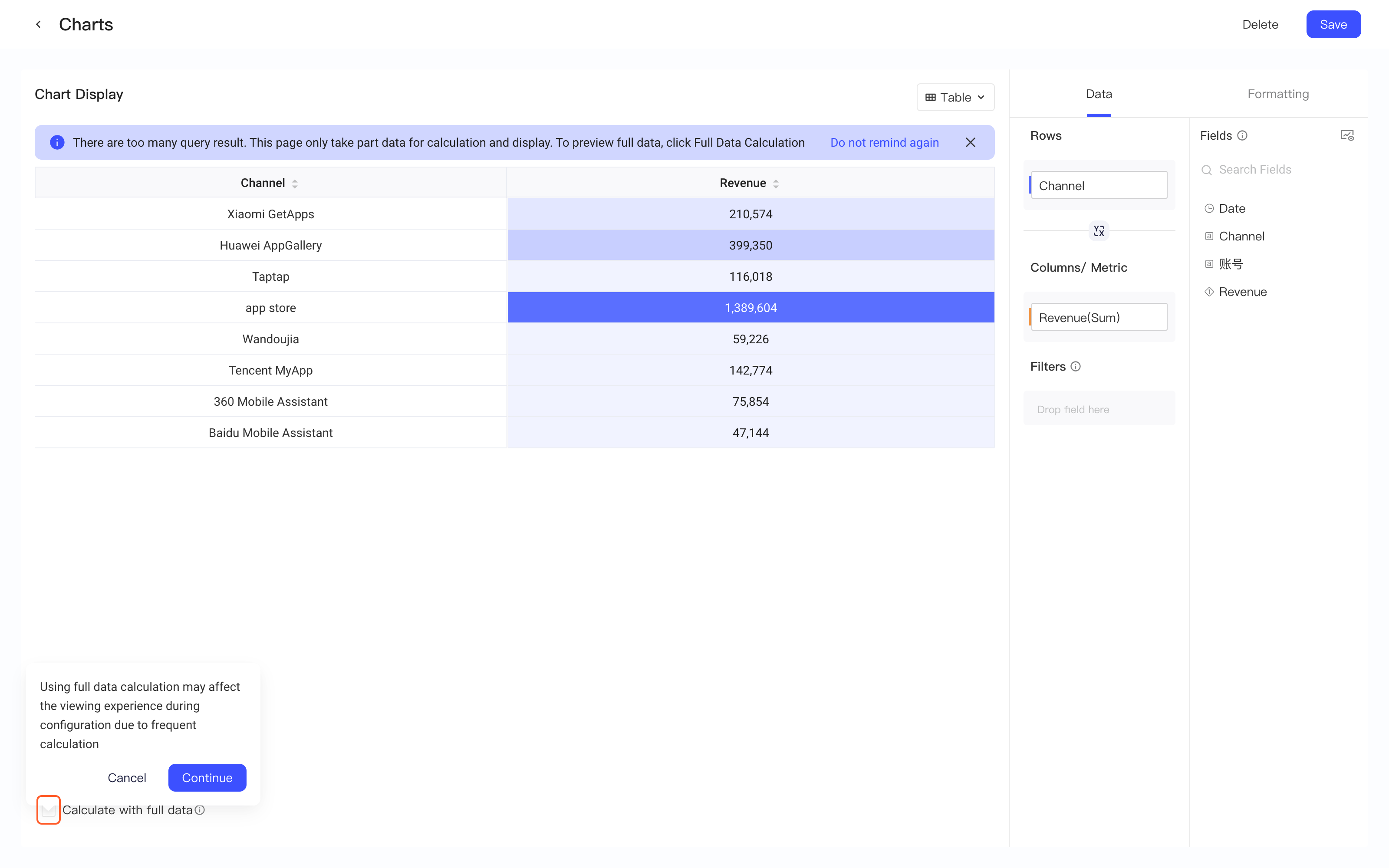Click the text type icon beside the Channel field
The image size is (1389, 868).
click(x=1209, y=236)
